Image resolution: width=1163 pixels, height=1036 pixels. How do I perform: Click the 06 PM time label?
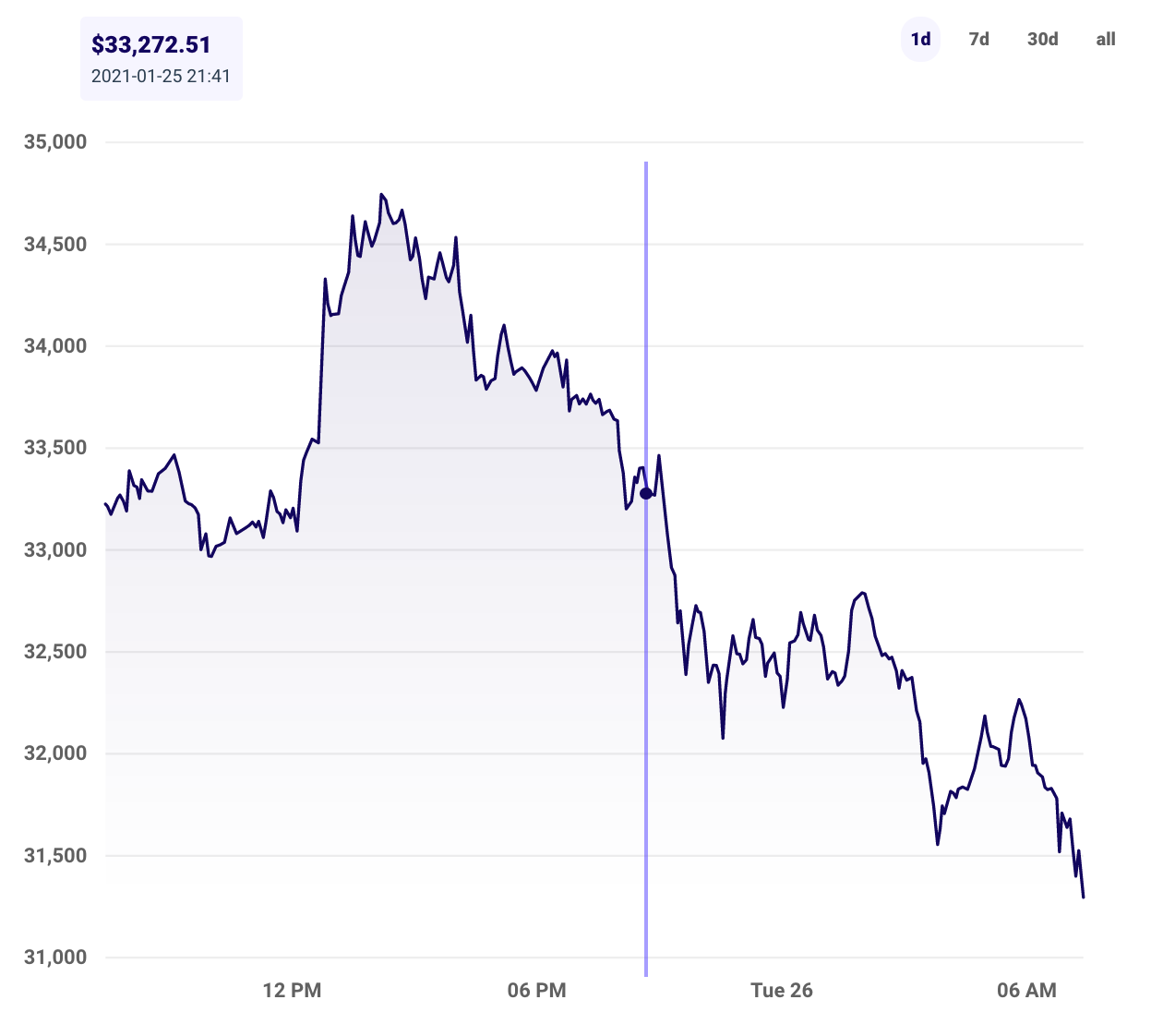click(x=537, y=990)
